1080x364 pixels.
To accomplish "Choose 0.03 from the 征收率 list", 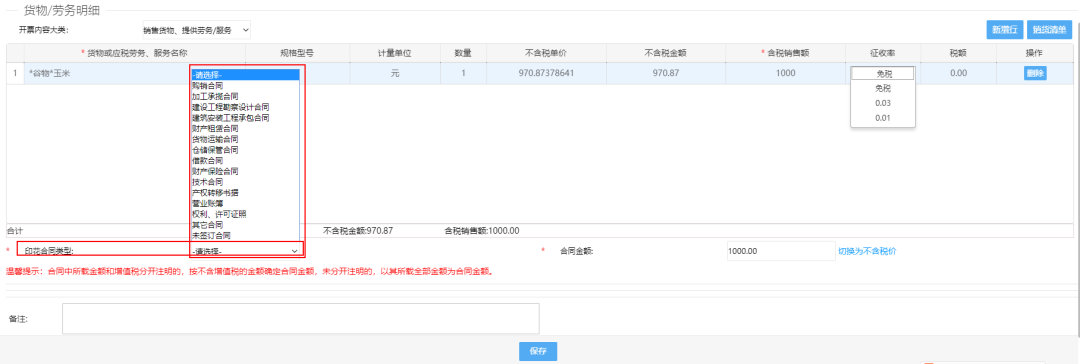I will [x=882, y=103].
